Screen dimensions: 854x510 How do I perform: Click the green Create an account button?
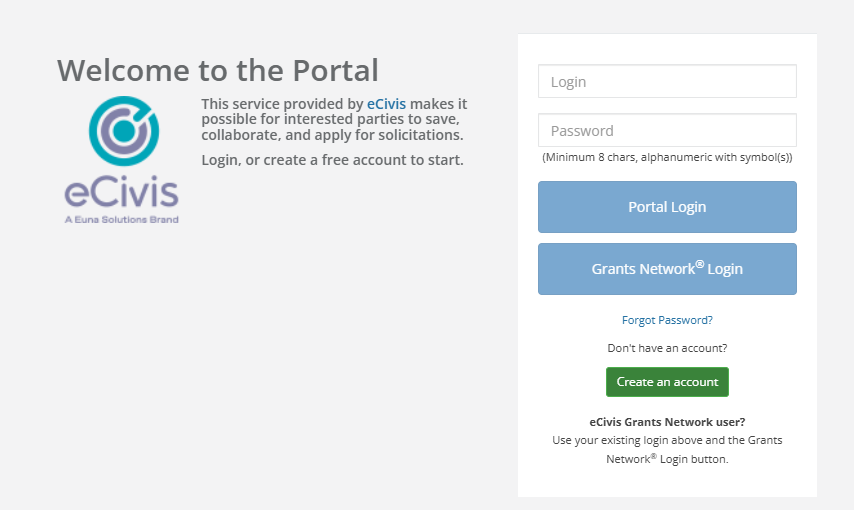coord(667,382)
